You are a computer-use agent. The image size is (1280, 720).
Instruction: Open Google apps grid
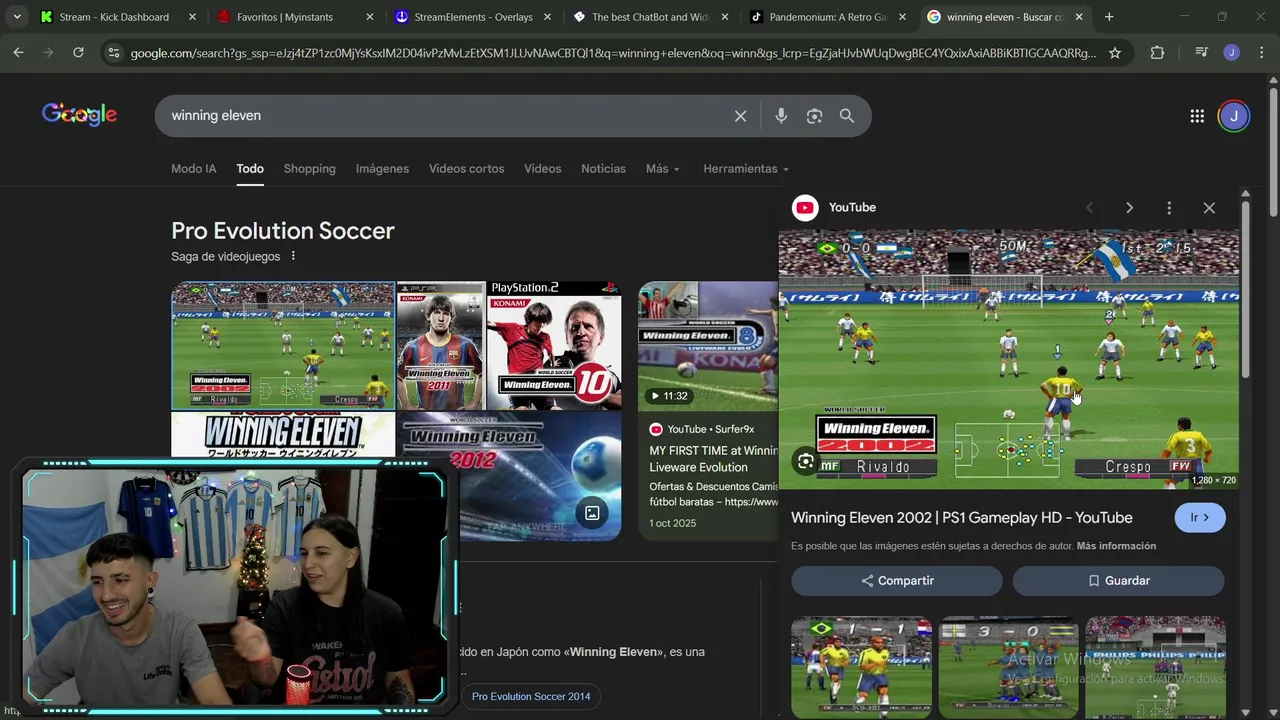[1197, 116]
